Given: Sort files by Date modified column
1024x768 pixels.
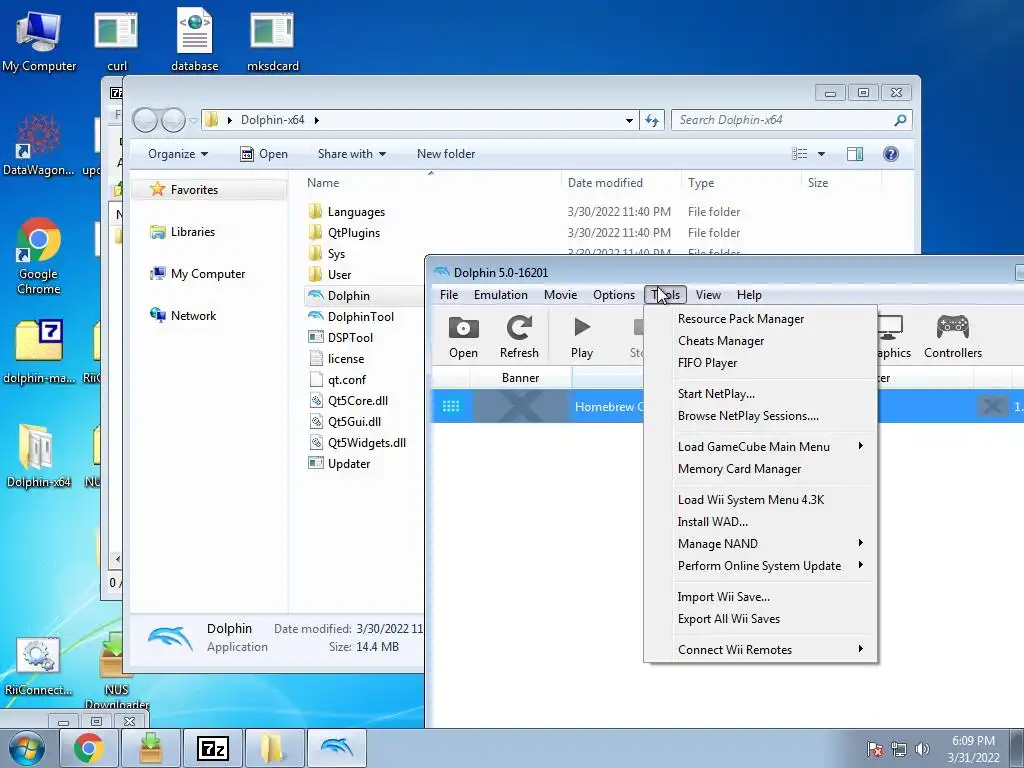Looking at the screenshot, I should pyautogui.click(x=620, y=183).
